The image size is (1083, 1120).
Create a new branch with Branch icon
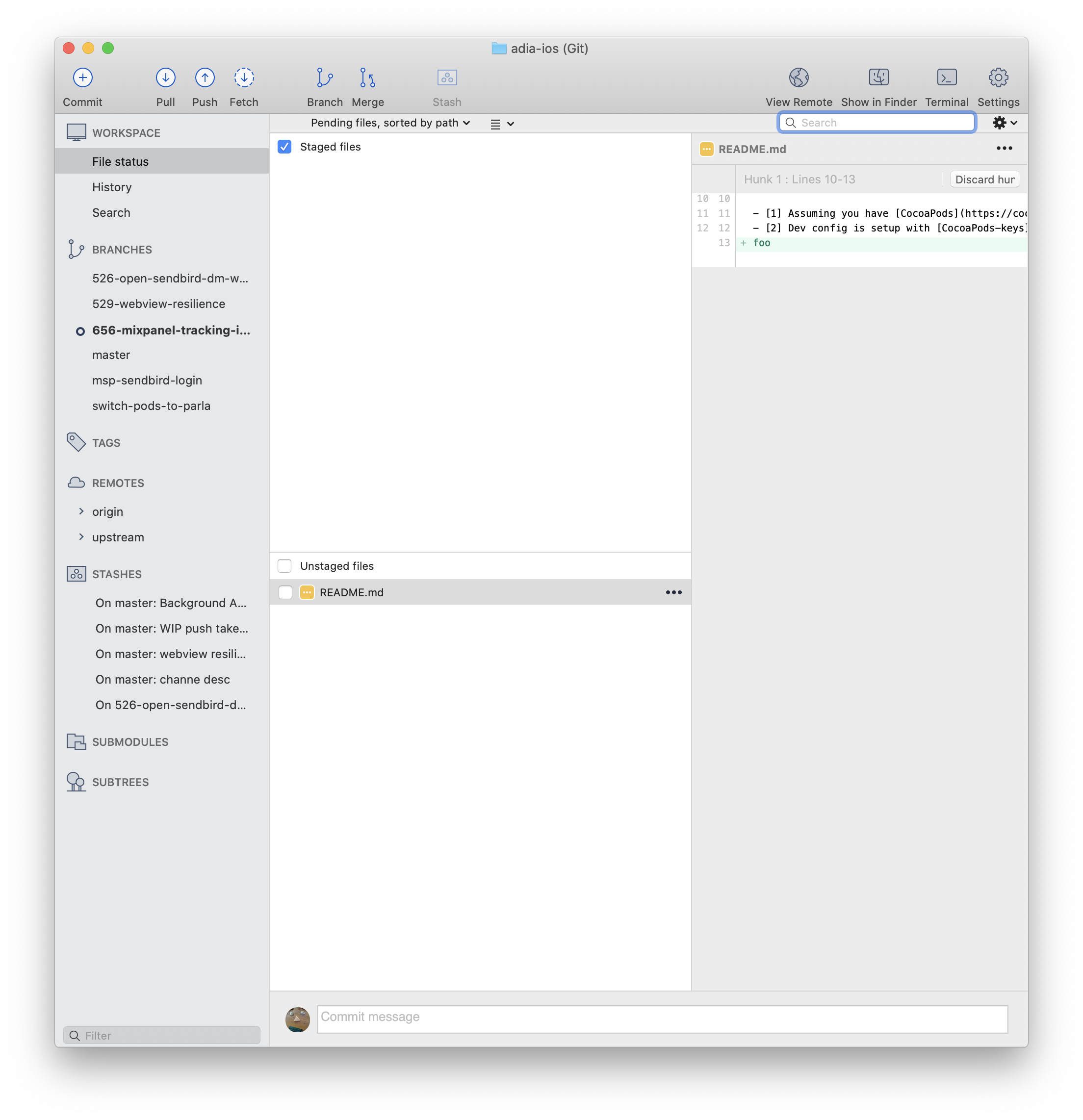[x=325, y=77]
